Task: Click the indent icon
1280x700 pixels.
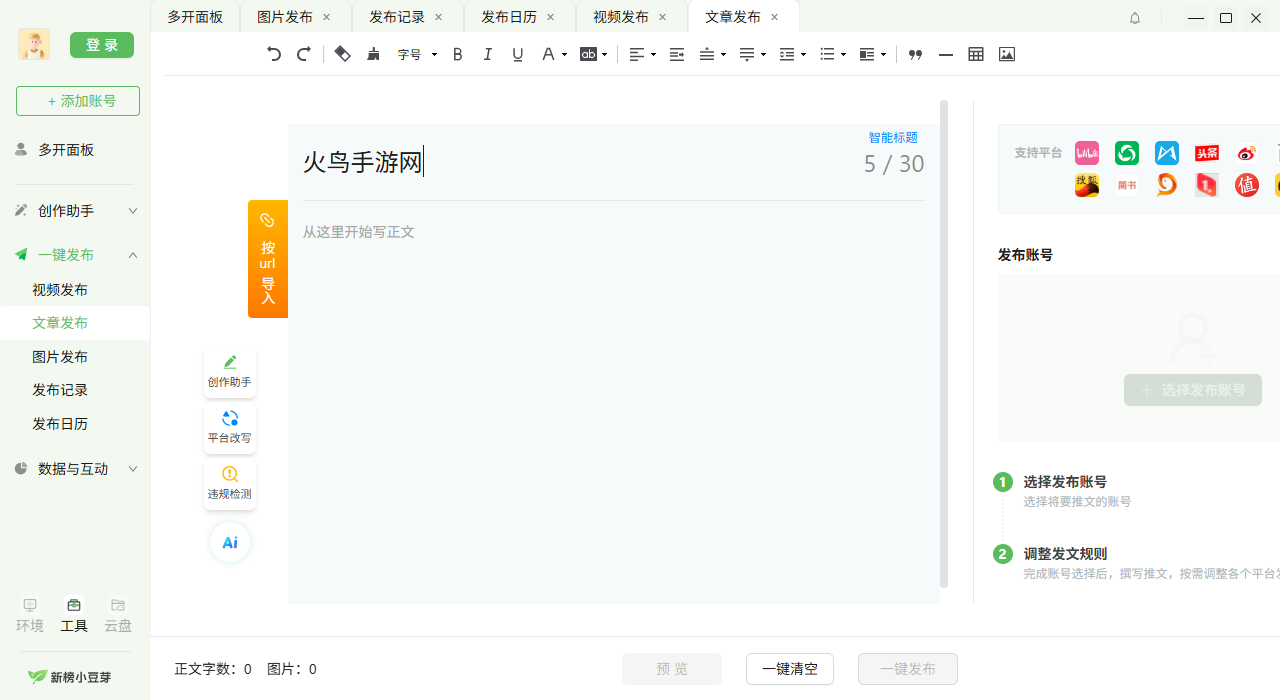Action: pyautogui.click(x=677, y=55)
